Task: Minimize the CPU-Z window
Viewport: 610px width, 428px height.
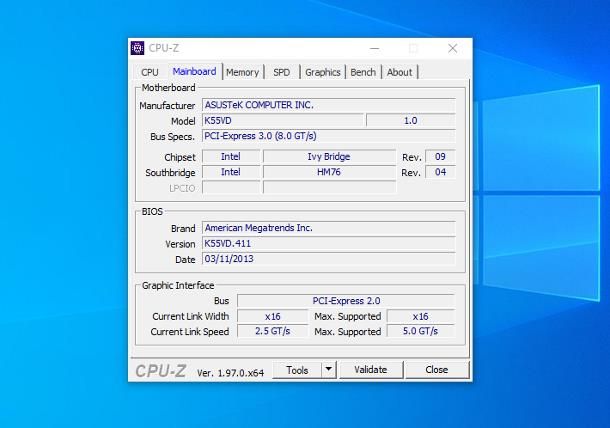Action: 375,48
